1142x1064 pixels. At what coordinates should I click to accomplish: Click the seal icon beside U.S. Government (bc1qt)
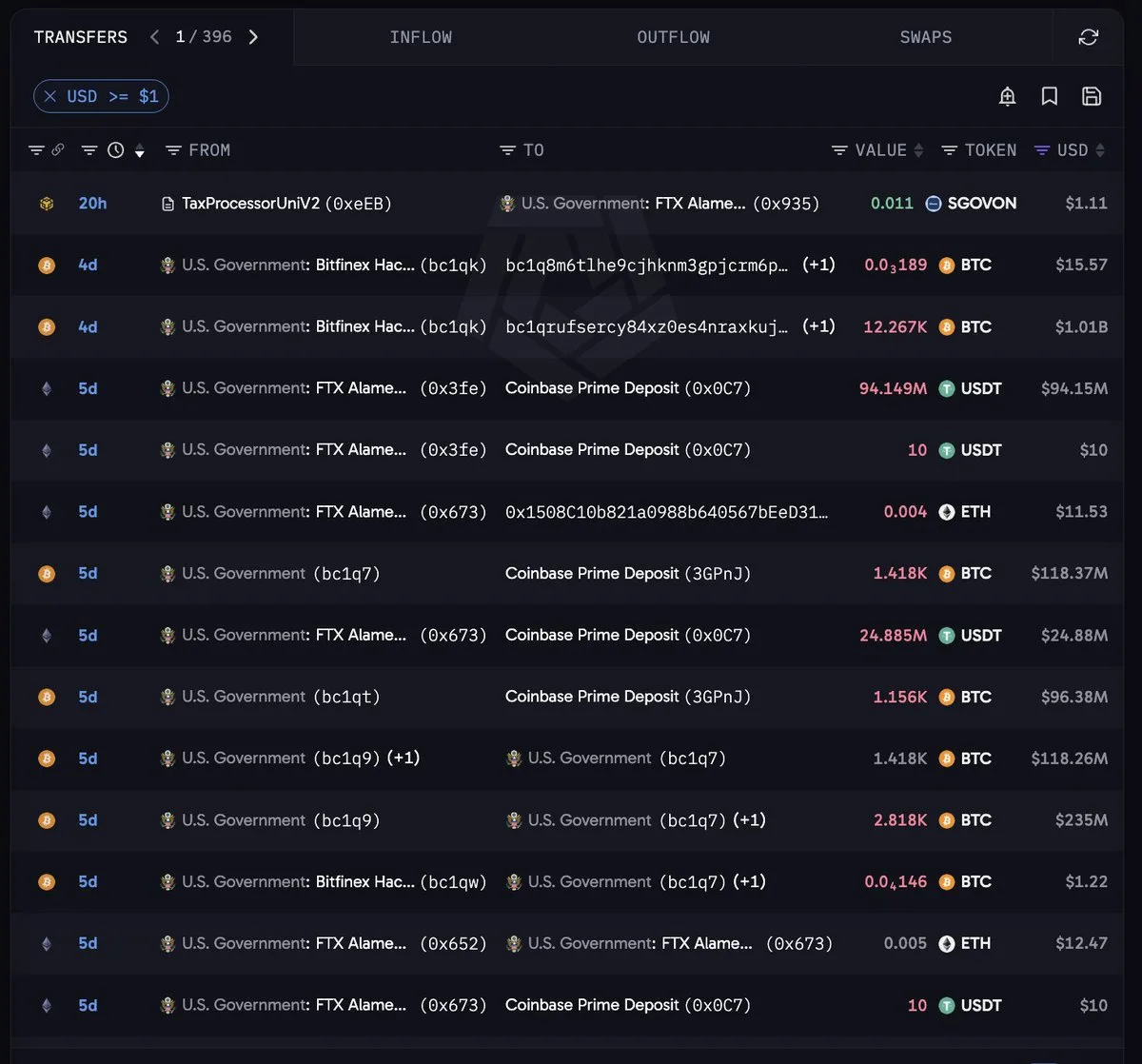coord(167,697)
